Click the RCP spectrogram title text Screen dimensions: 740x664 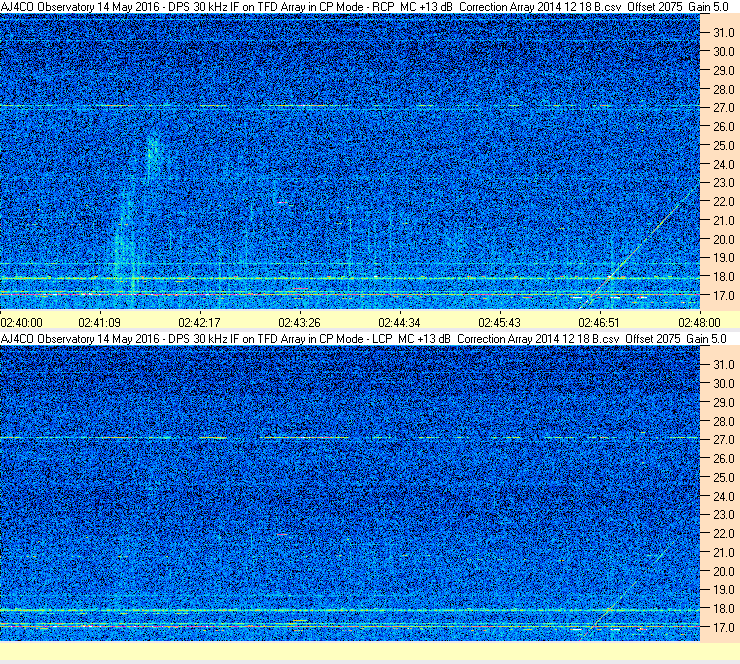(x=364, y=7)
